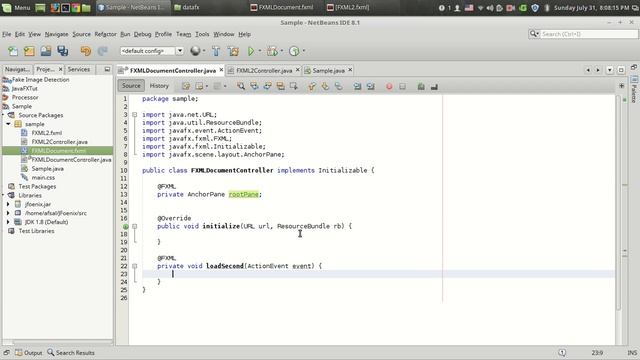Switch to the Navigator panel tab

coord(17,69)
